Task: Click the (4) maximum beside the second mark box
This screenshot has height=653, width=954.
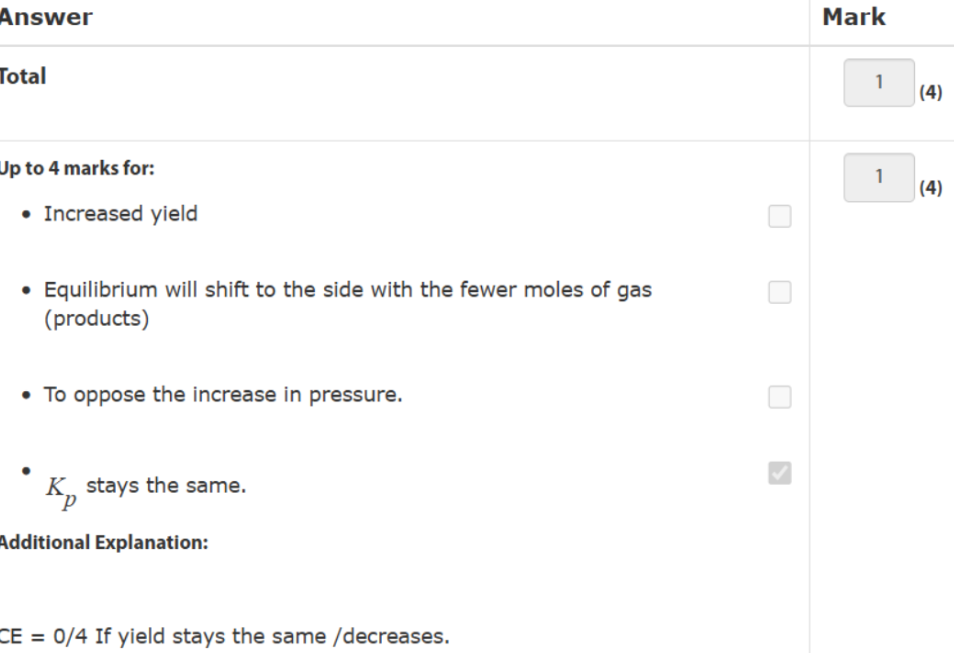Action: (929, 190)
